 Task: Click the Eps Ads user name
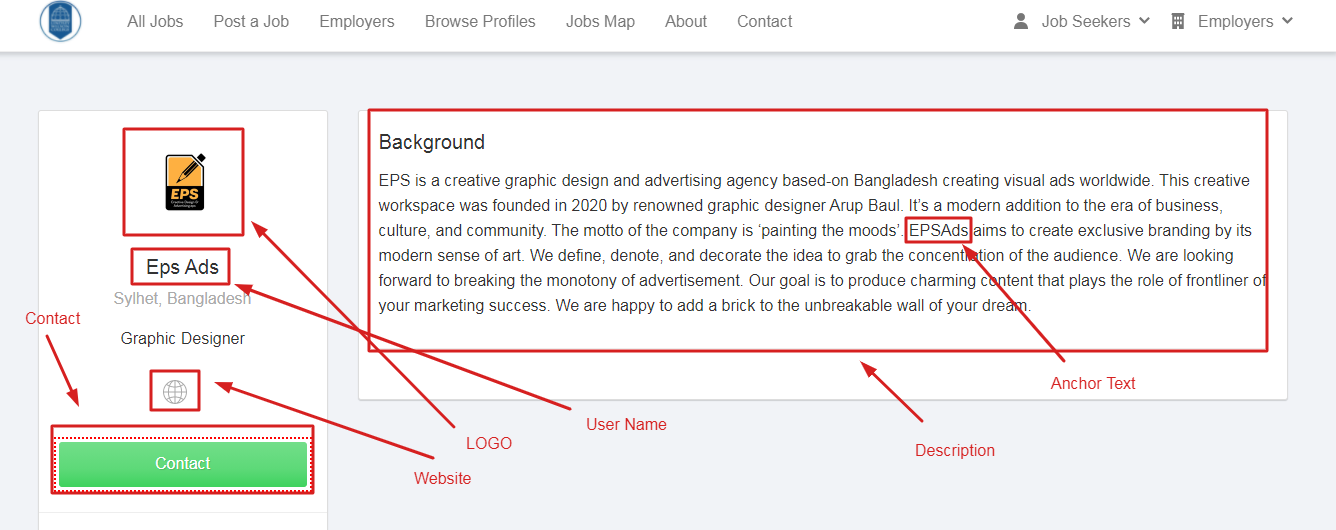click(x=182, y=267)
